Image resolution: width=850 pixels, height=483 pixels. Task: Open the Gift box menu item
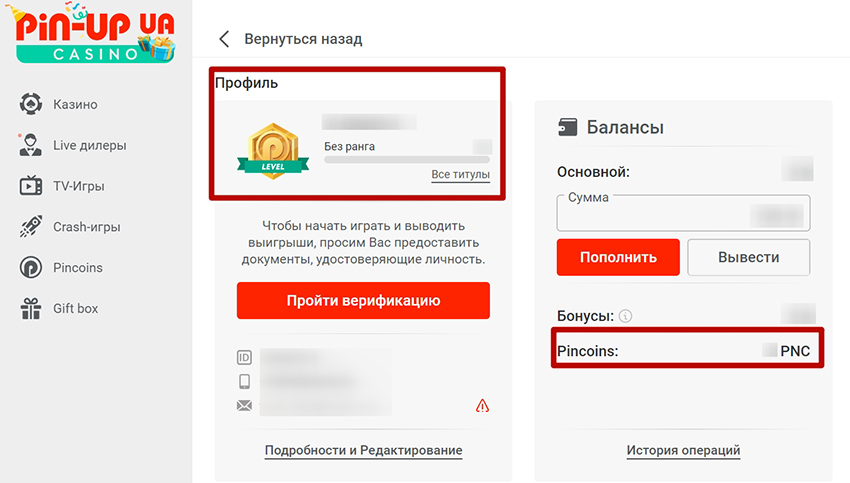coord(75,308)
